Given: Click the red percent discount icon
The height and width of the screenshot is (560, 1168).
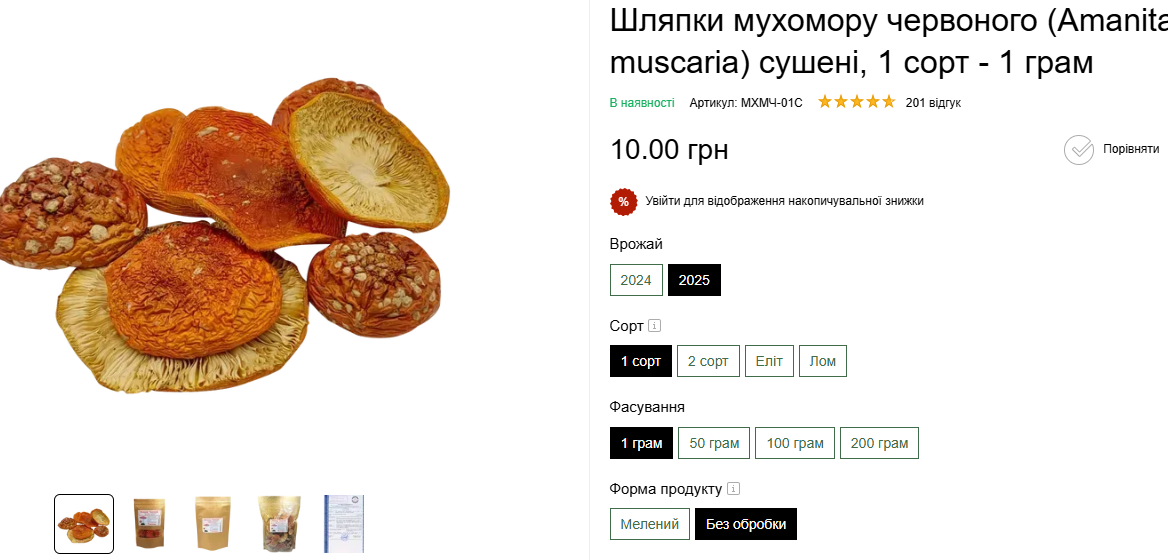Looking at the screenshot, I should (624, 201).
